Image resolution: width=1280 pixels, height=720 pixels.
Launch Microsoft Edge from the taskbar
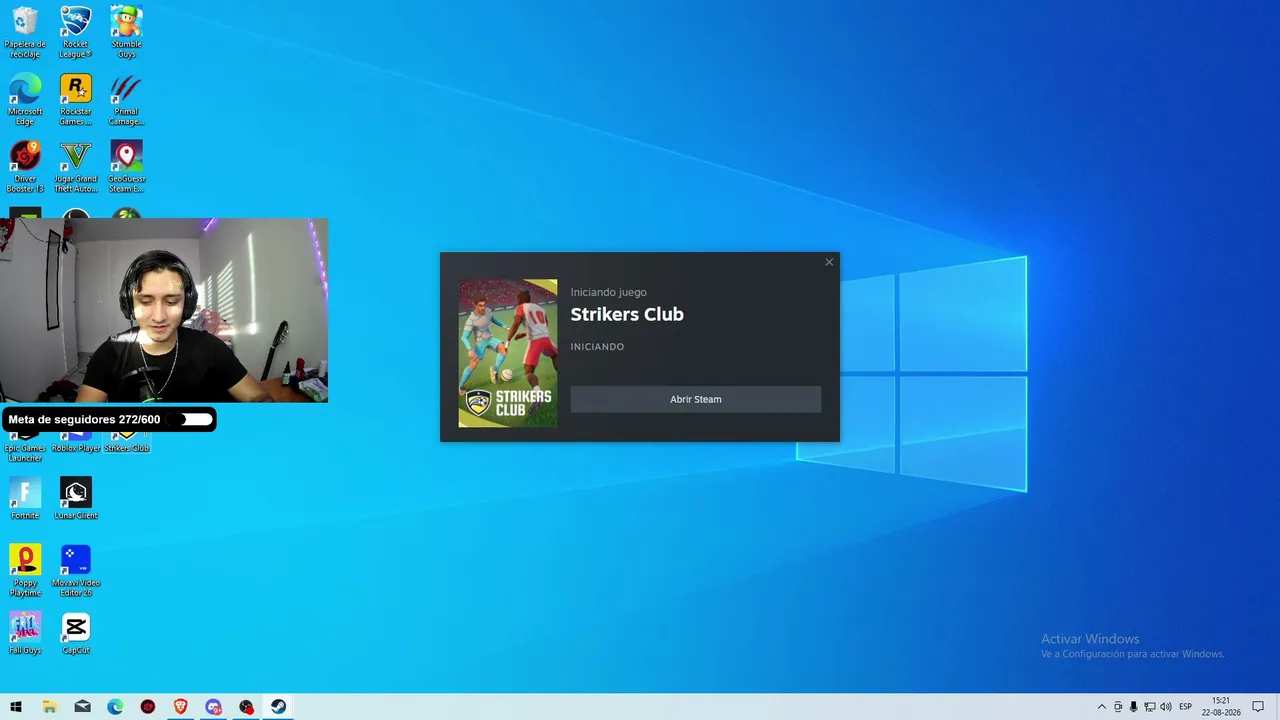click(115, 707)
